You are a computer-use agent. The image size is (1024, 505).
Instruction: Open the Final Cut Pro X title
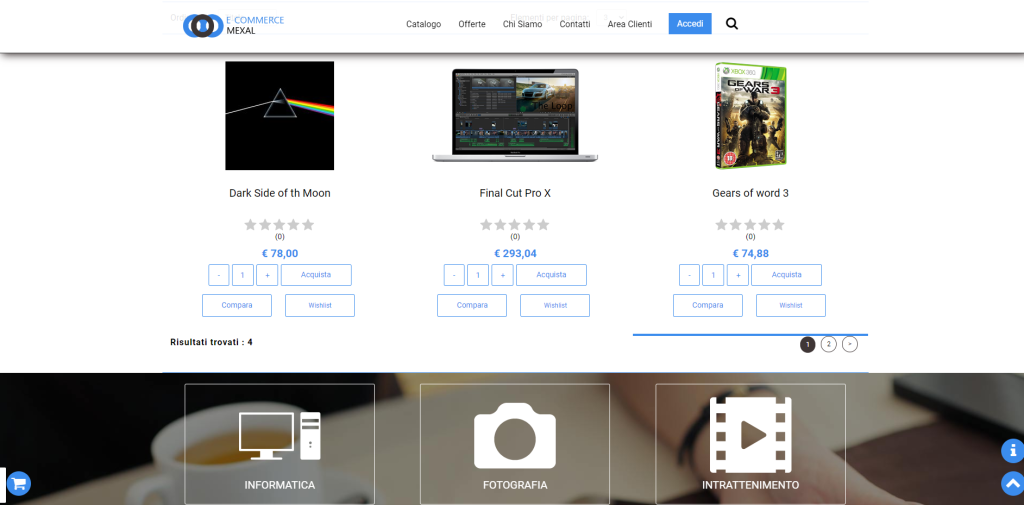515,193
